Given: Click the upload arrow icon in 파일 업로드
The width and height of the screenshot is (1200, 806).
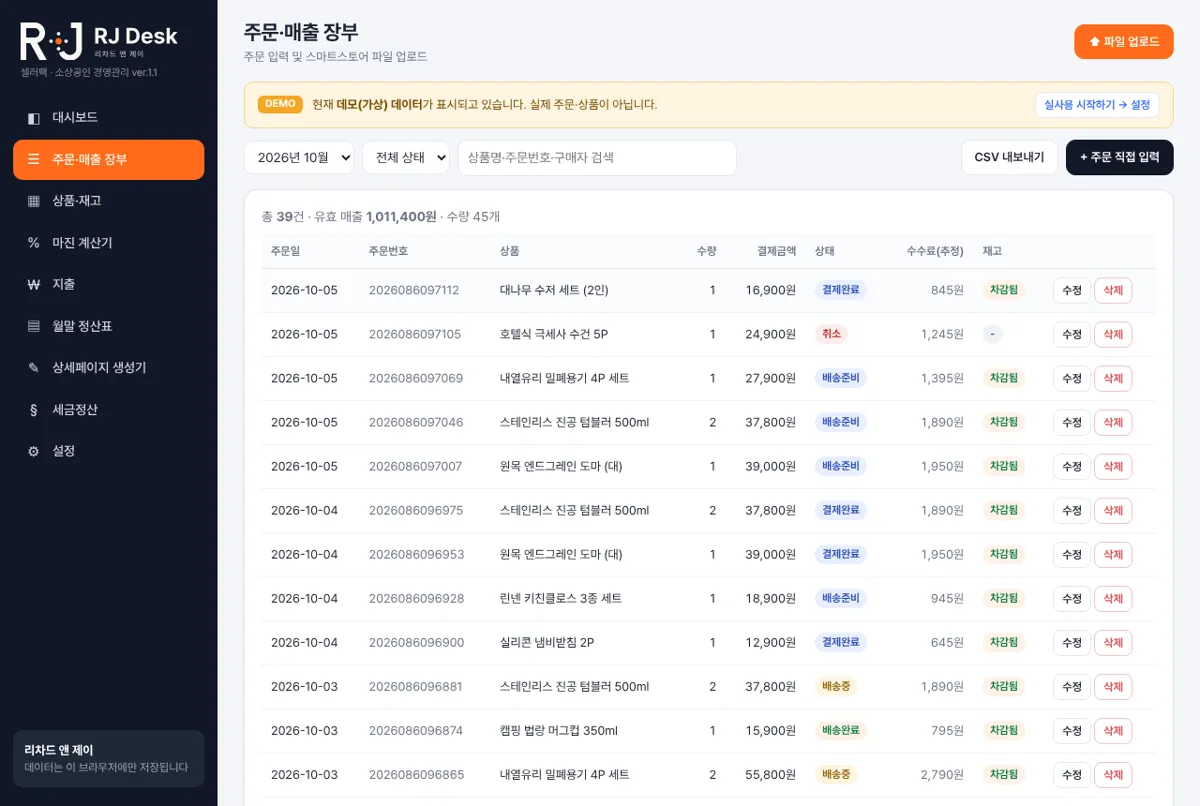Looking at the screenshot, I should pyautogui.click(x=1095, y=42).
